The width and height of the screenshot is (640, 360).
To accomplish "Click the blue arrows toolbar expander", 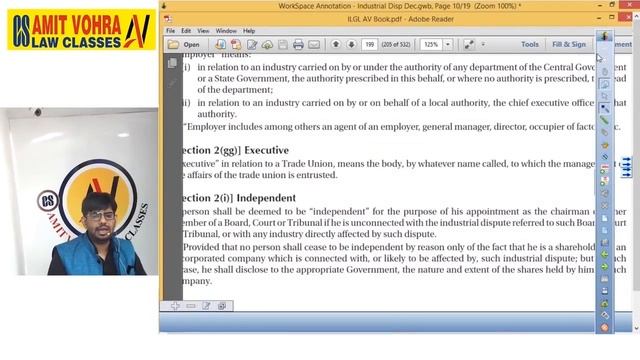I will tap(626, 167).
